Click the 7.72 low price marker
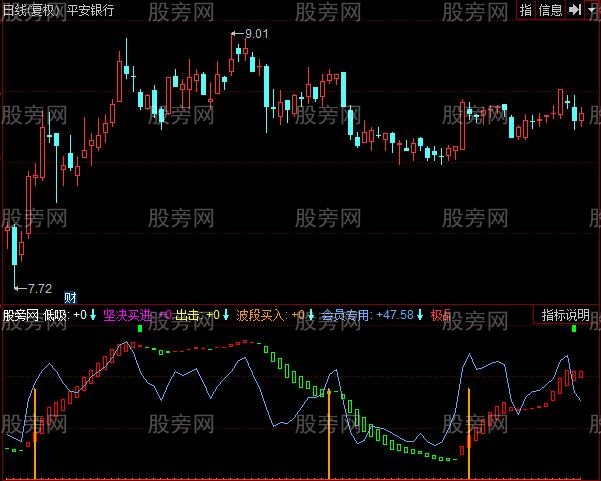 pyautogui.click(x=38, y=288)
